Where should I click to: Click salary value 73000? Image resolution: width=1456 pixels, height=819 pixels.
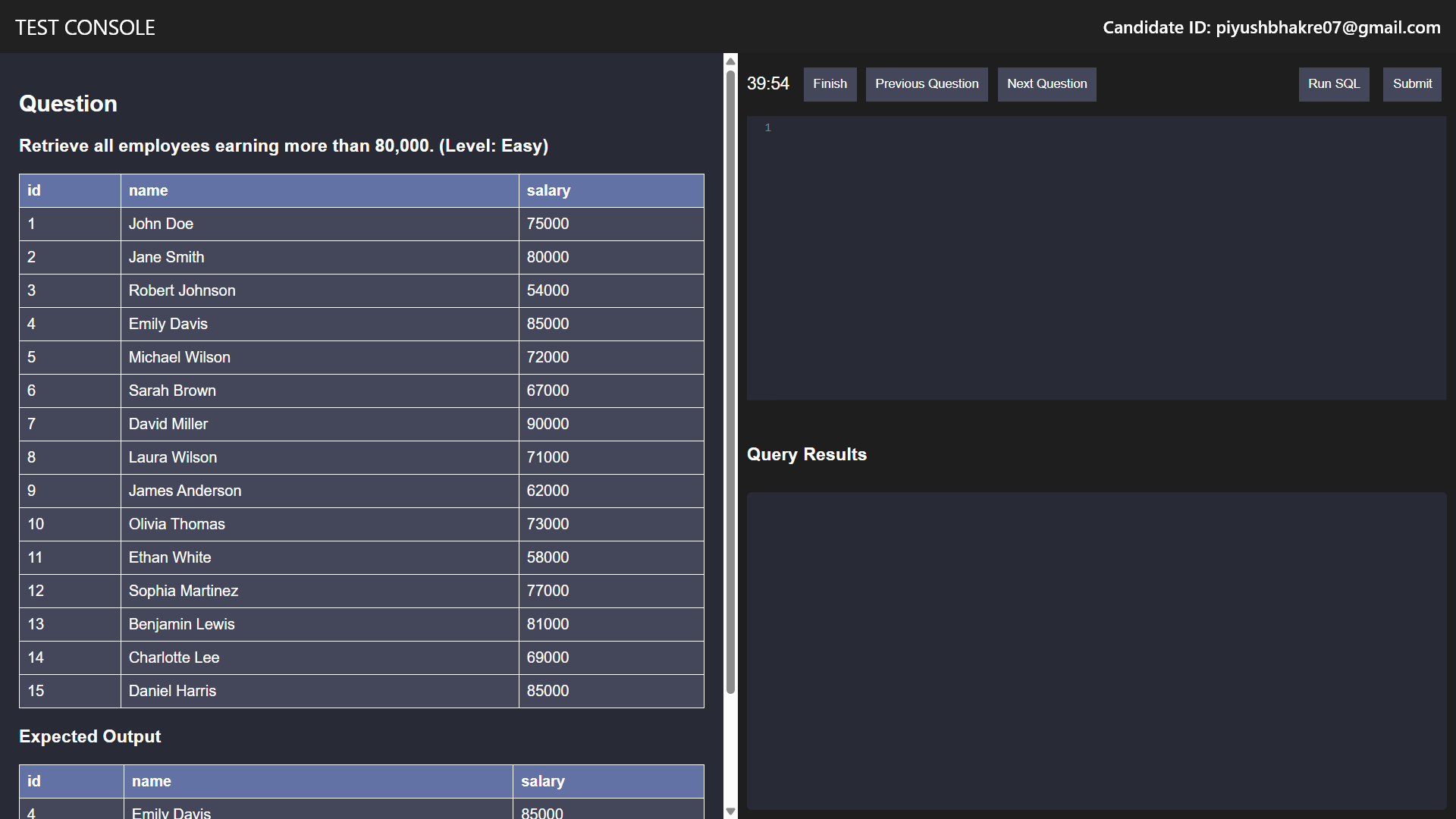(x=611, y=525)
